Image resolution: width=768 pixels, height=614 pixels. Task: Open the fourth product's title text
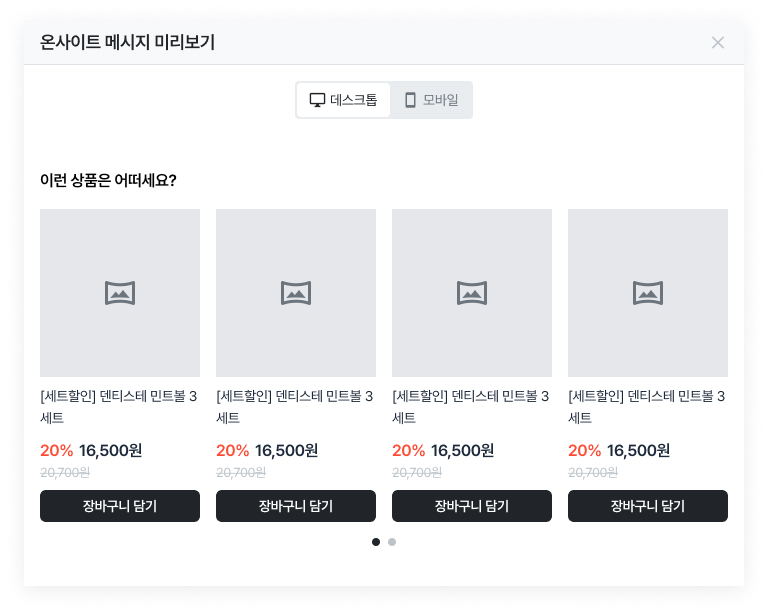pos(647,406)
